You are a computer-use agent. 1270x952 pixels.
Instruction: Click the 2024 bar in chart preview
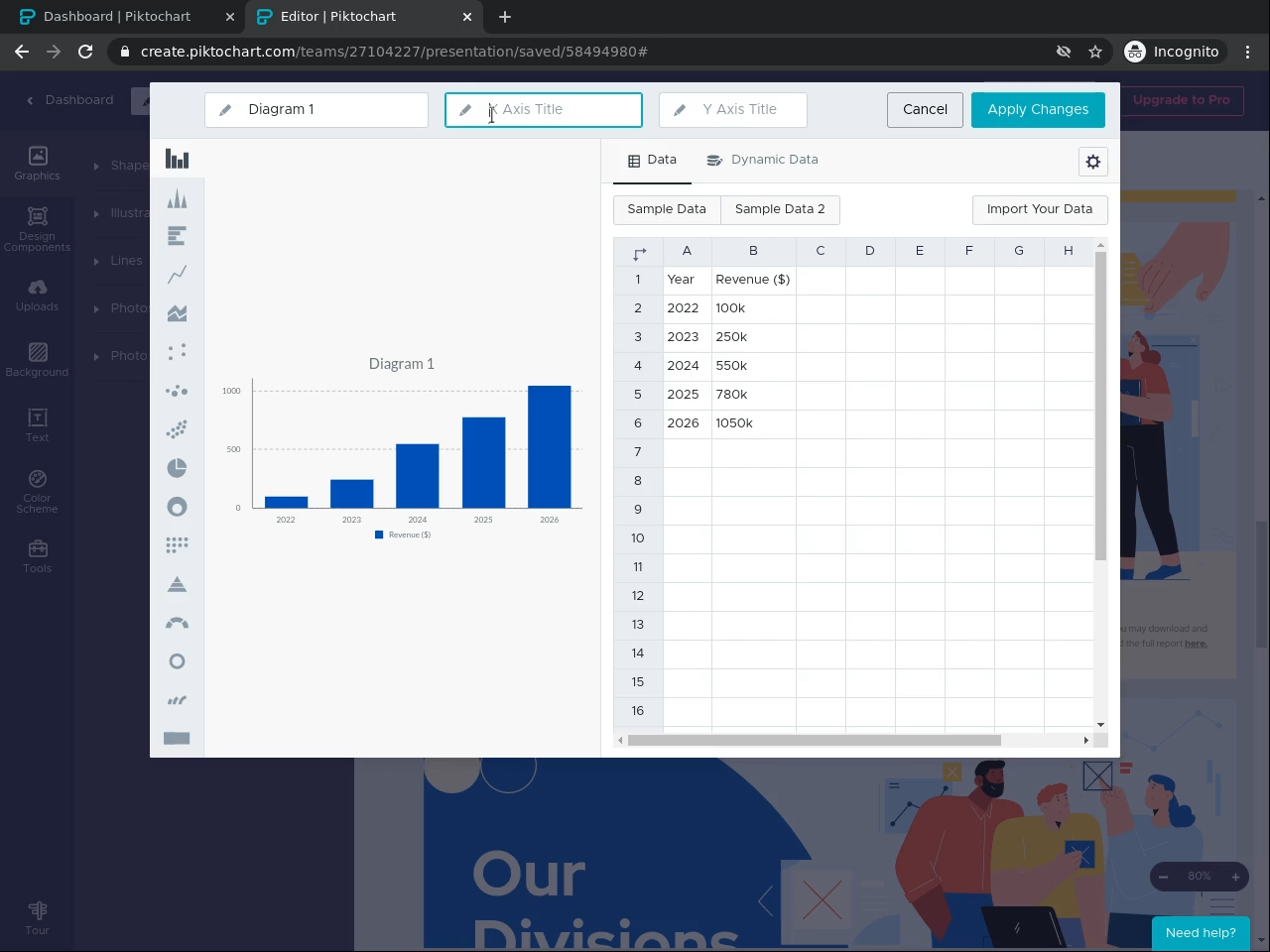click(x=417, y=476)
